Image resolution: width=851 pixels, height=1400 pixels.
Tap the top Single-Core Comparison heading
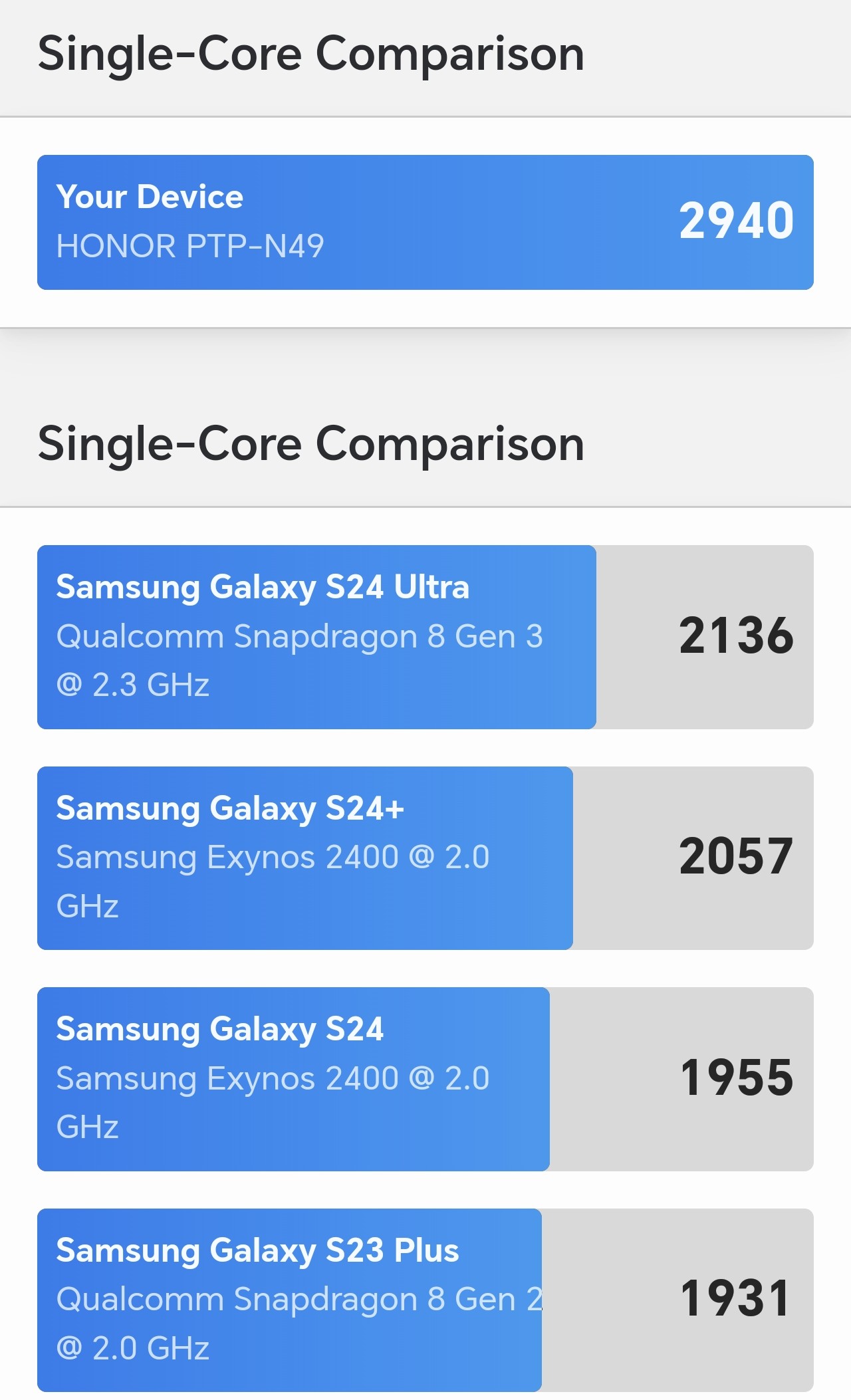pos(310,54)
